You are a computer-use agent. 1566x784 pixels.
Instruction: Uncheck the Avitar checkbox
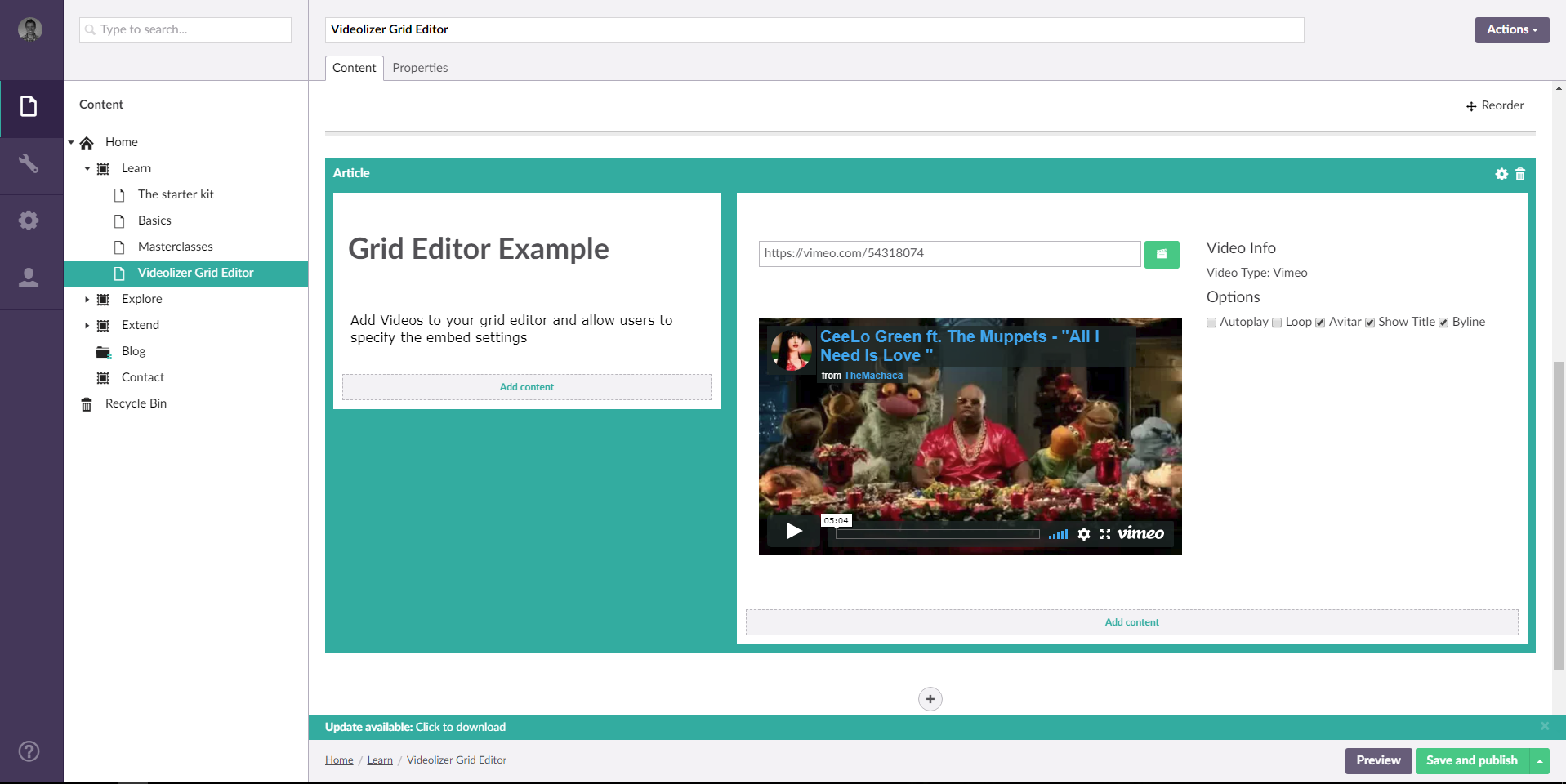[x=1320, y=323]
